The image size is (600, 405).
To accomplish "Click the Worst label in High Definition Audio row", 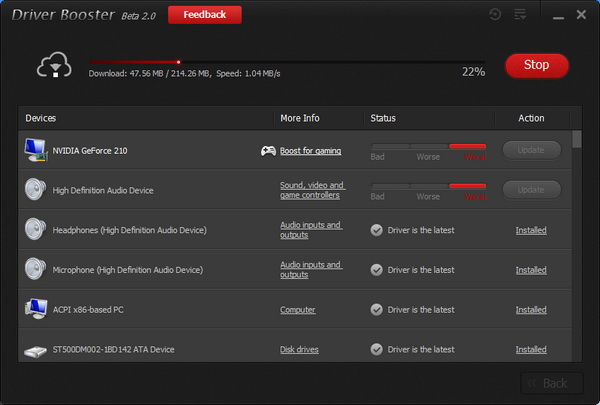I will click(x=476, y=197).
